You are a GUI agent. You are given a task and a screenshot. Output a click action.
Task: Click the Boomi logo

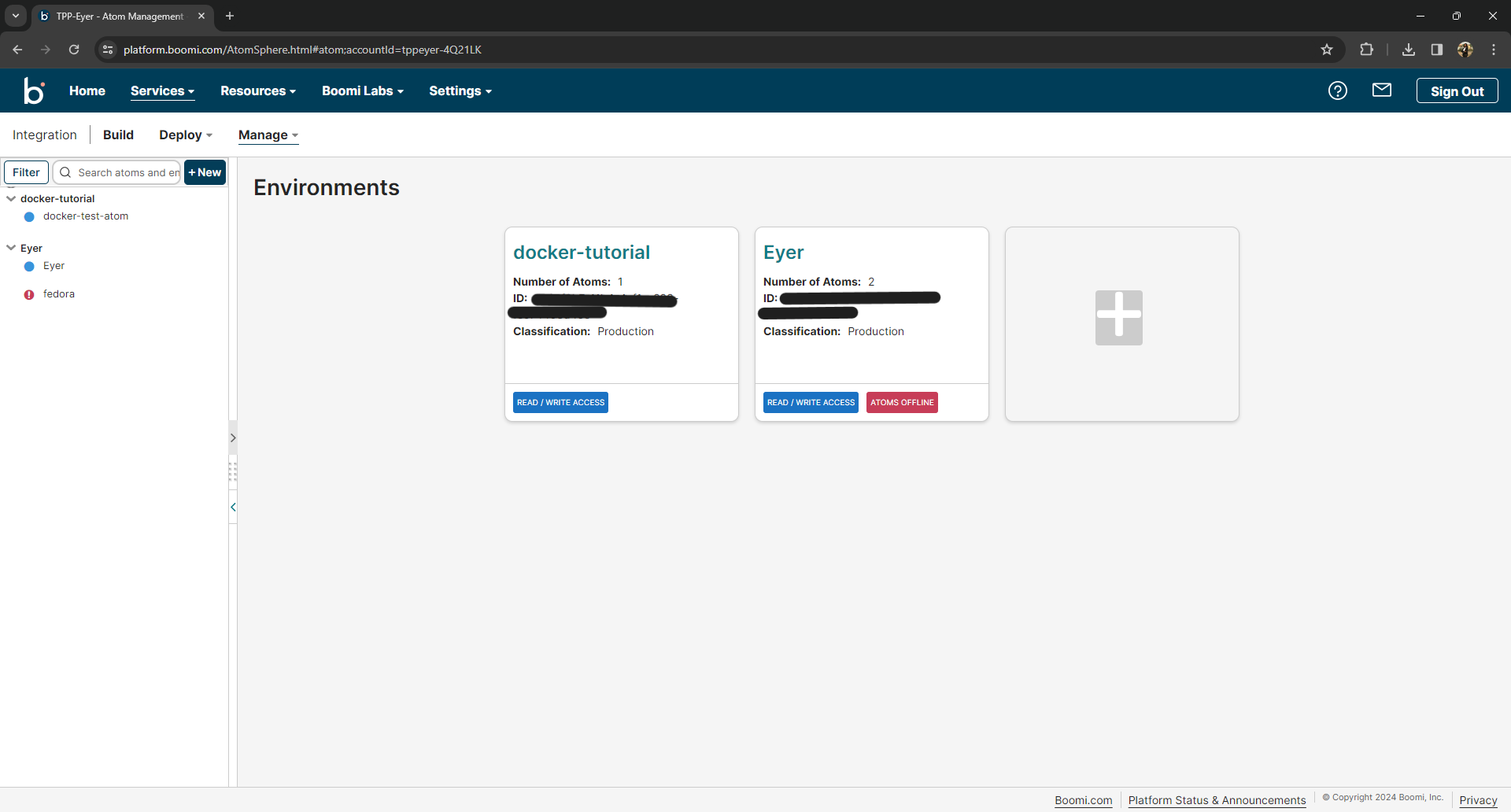click(34, 90)
